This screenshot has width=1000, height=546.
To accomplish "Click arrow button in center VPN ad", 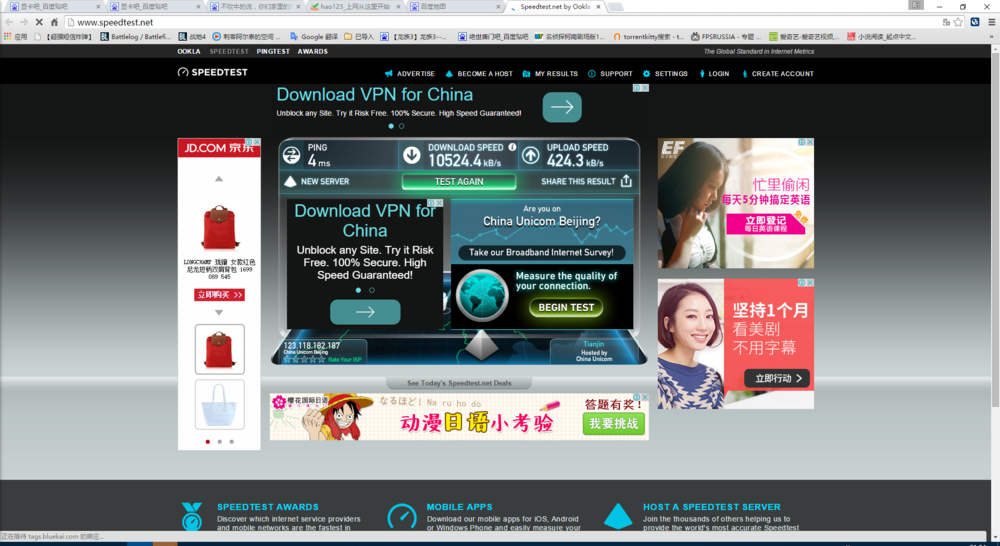I will coord(365,312).
